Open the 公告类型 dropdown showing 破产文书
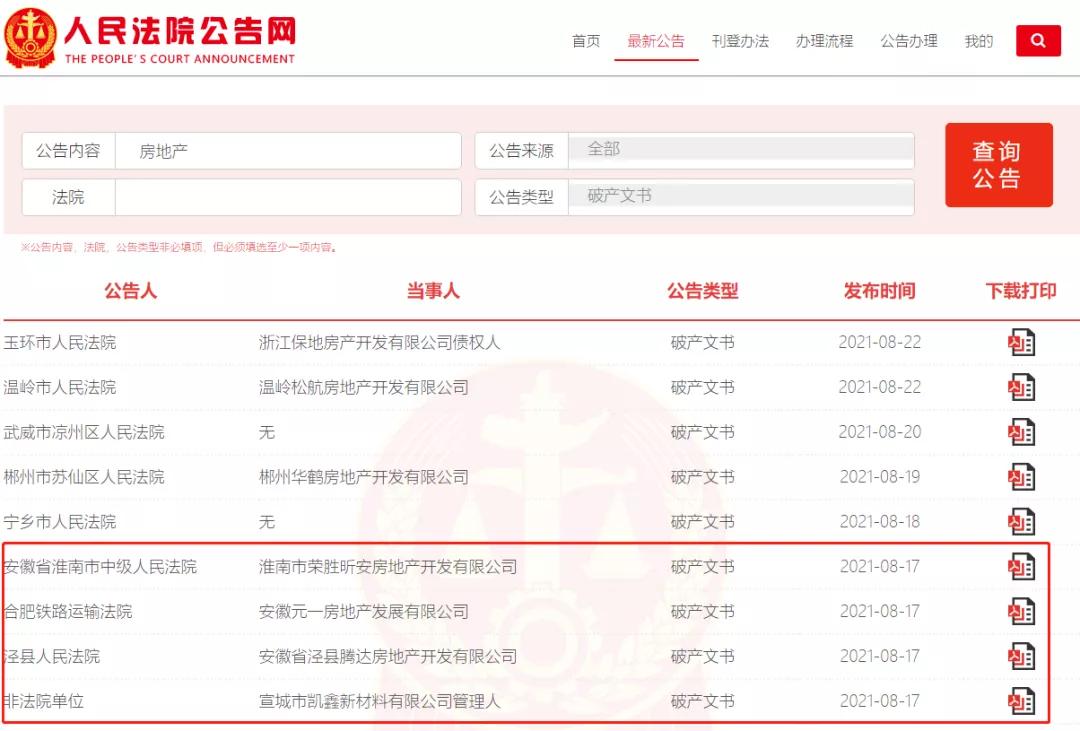Viewport: 1080px width, 731px height. click(740, 196)
